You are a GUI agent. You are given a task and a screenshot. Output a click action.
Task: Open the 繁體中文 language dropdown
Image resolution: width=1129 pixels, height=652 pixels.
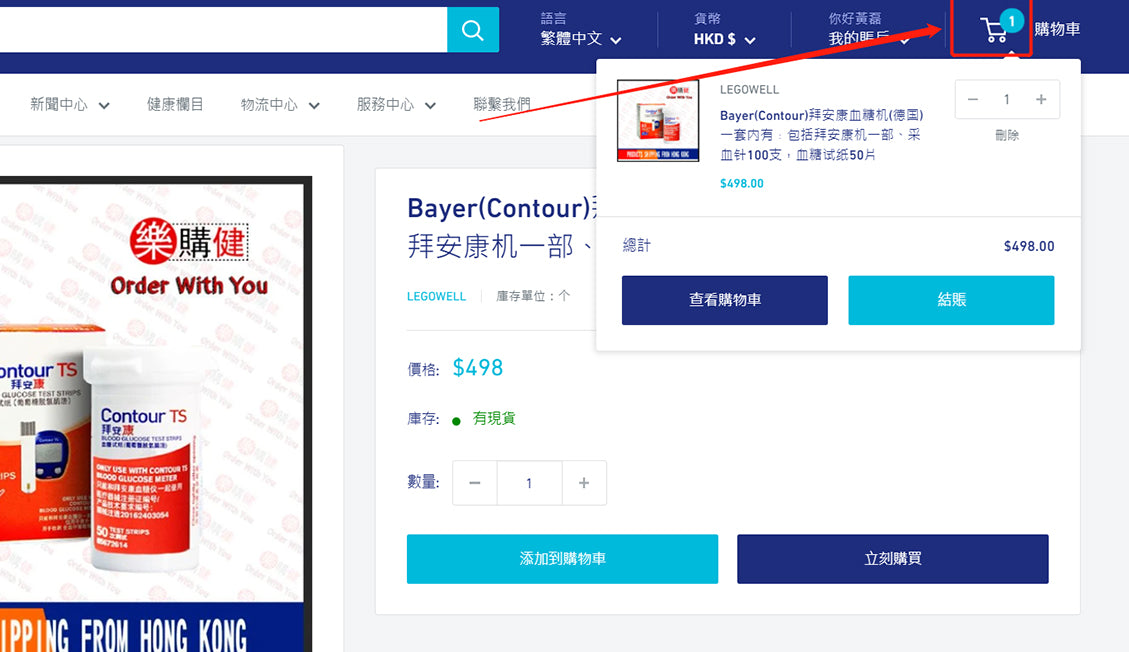click(x=581, y=39)
